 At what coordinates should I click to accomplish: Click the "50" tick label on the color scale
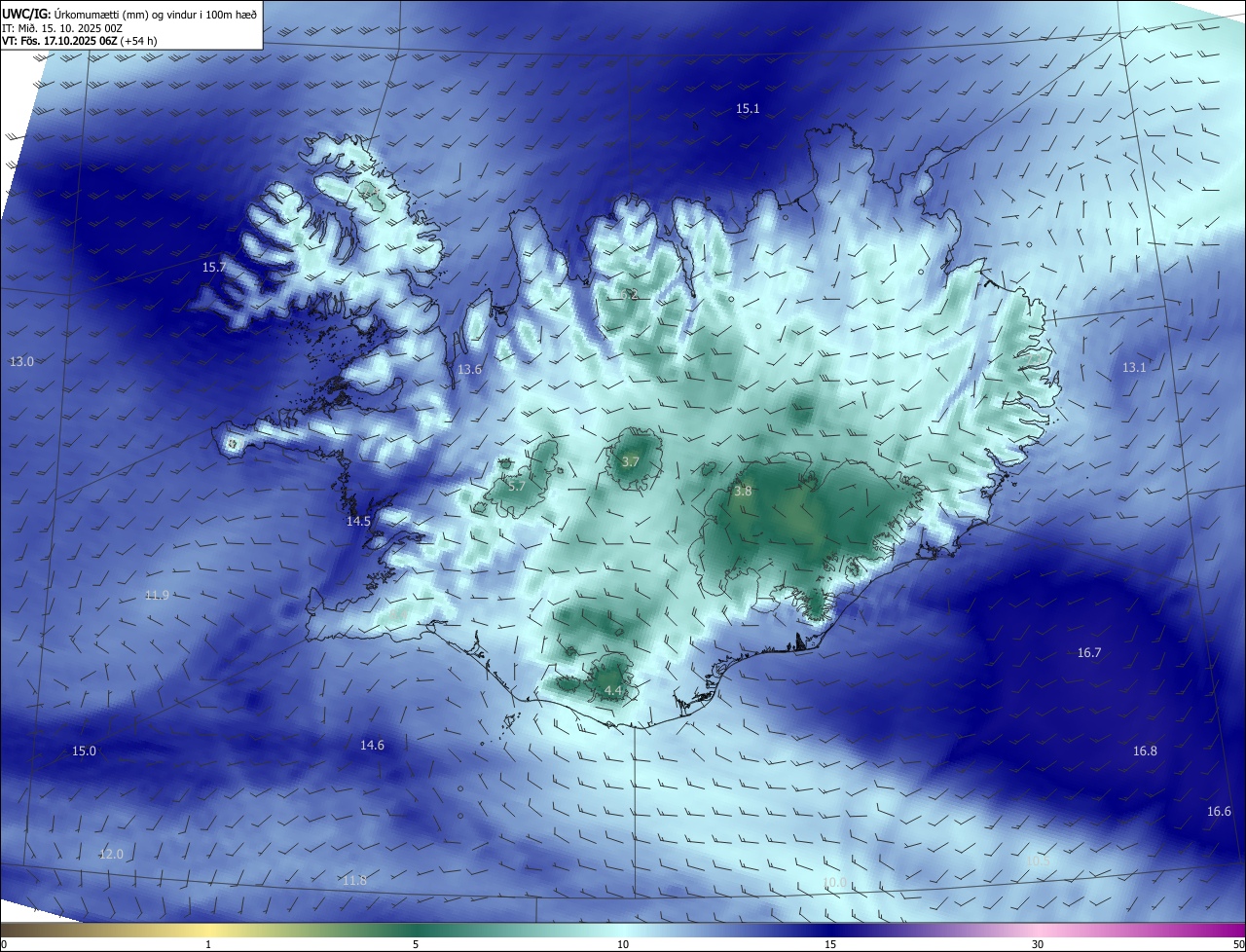pyautogui.click(x=1238, y=944)
